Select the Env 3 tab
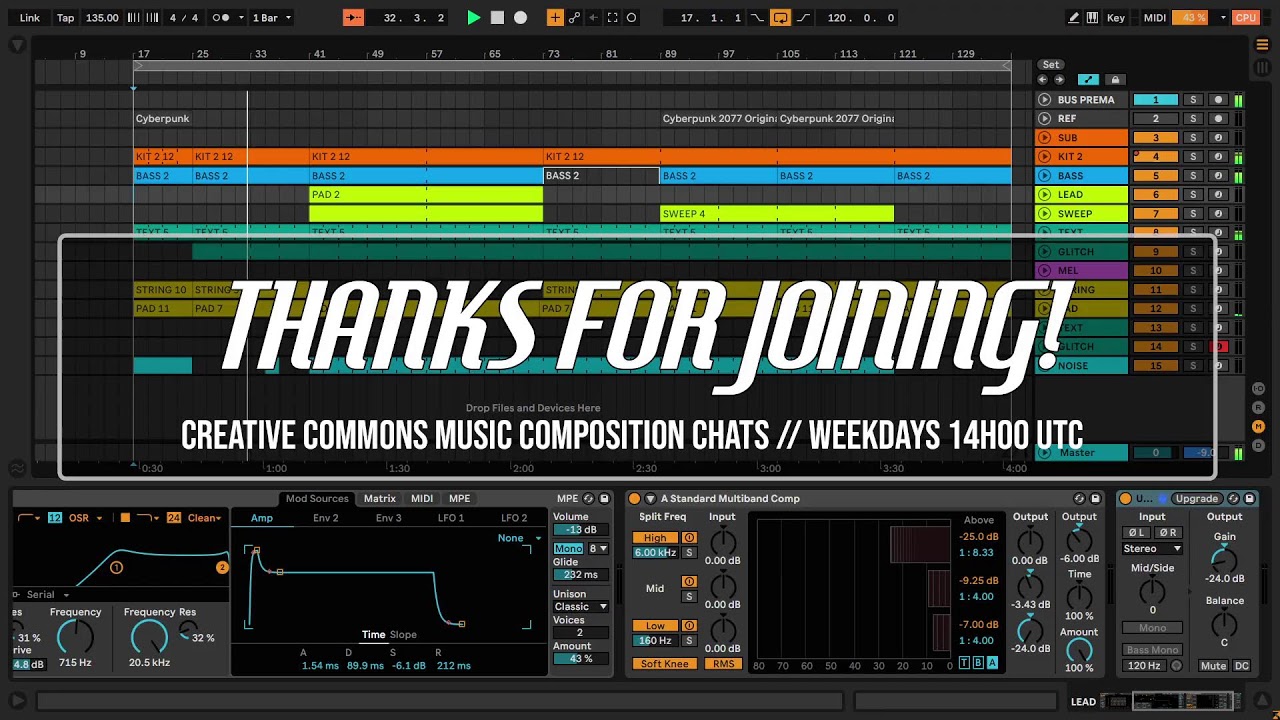Image resolution: width=1280 pixels, height=720 pixels. coord(389,518)
